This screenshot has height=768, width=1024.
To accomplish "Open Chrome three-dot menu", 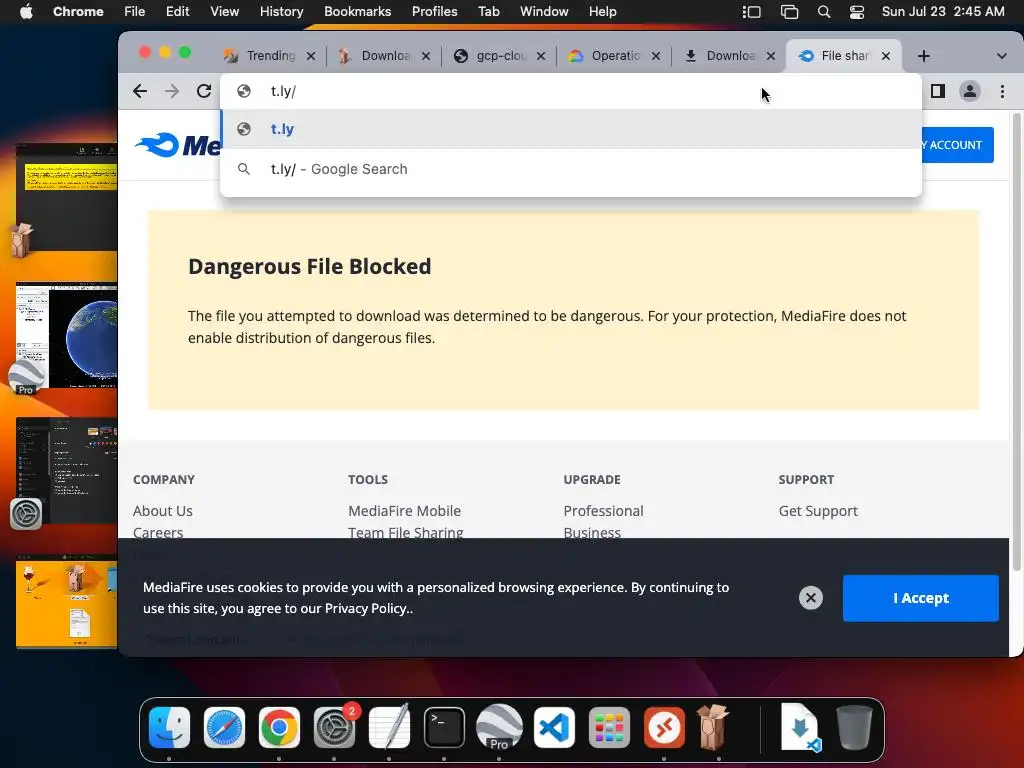I will (x=1002, y=91).
